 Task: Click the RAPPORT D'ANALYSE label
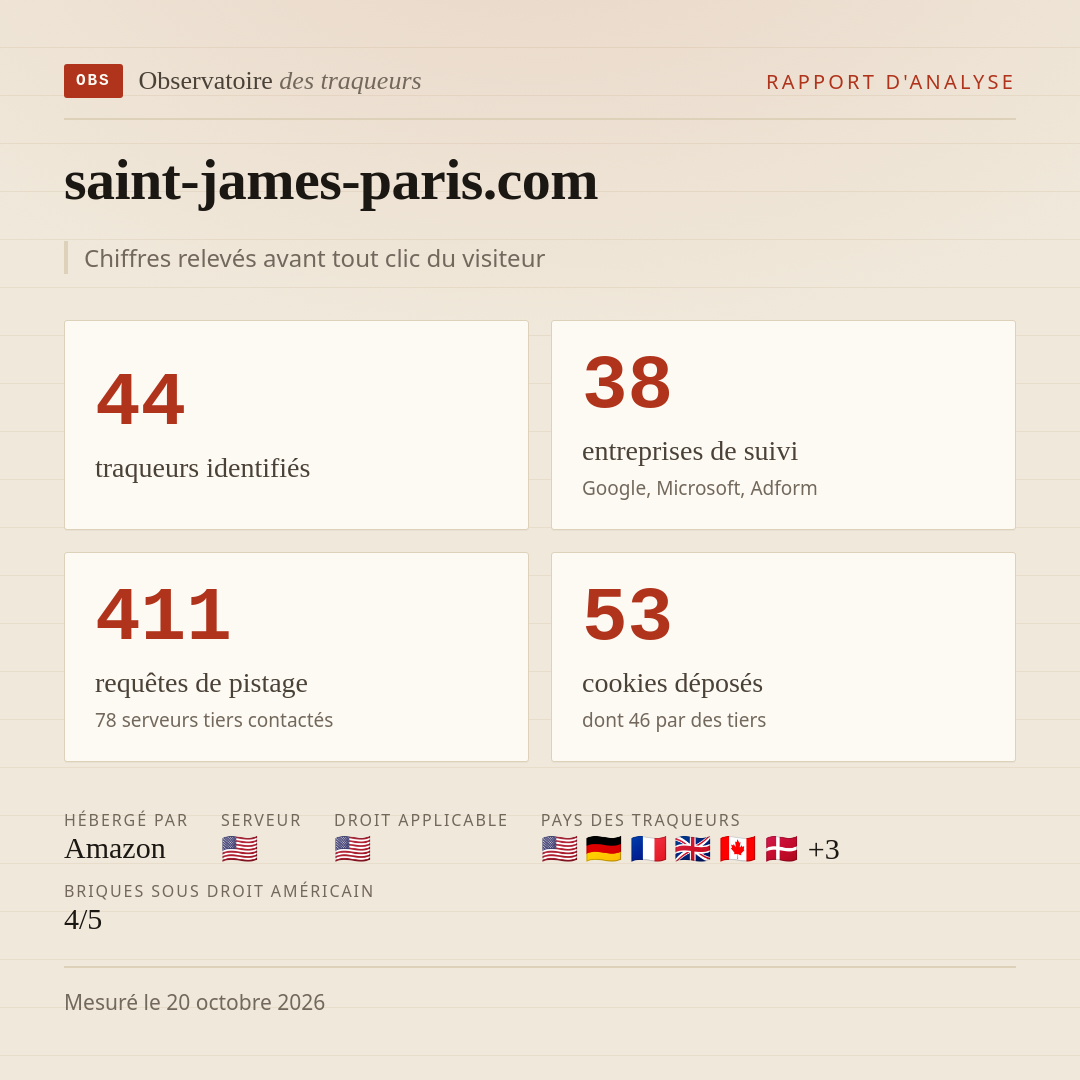[x=890, y=82]
